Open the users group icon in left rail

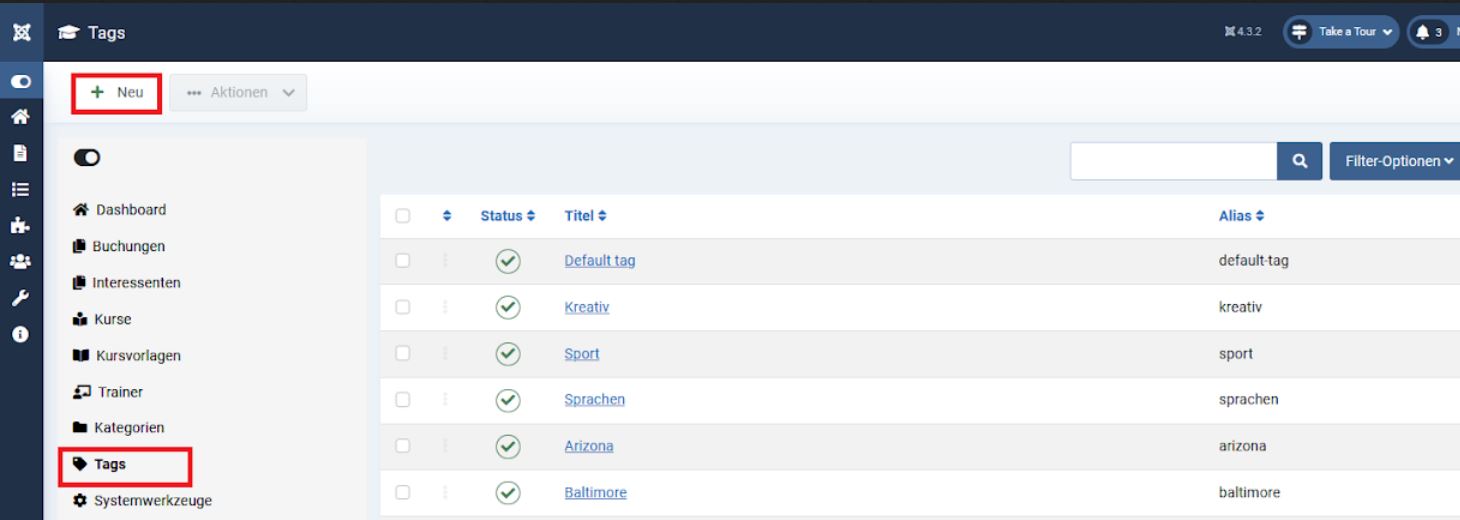tap(20, 262)
